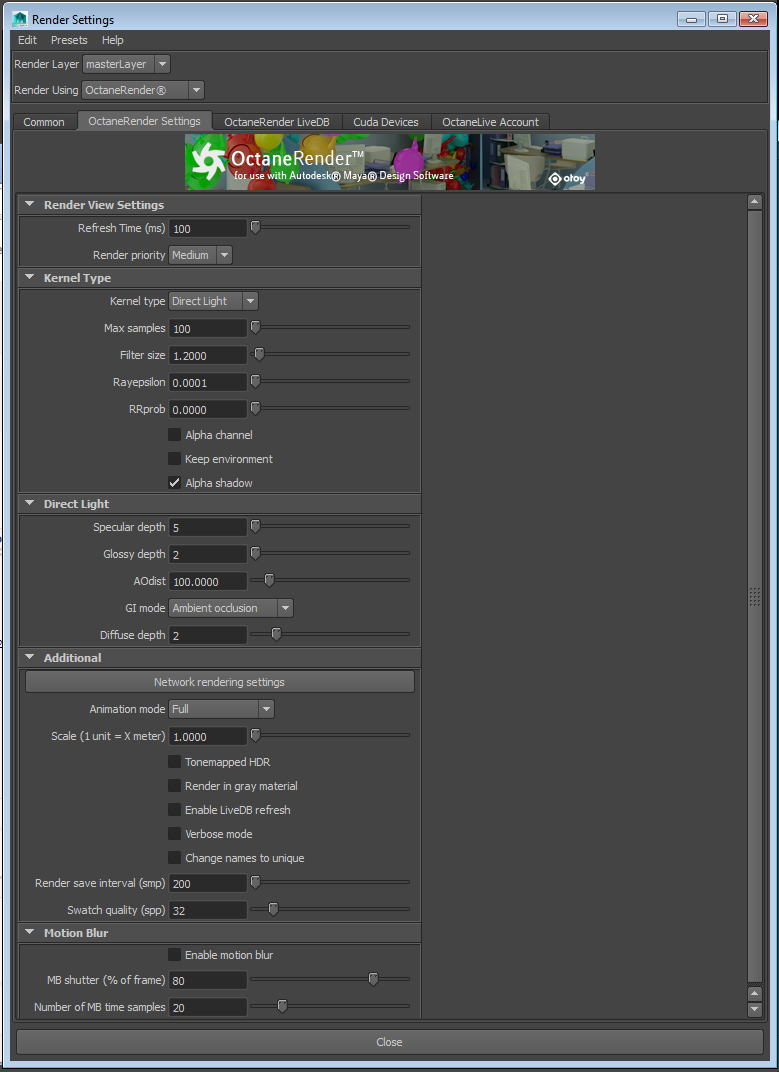Click the Max samples slider handle
This screenshot has height=1072, width=779.
tap(255, 327)
